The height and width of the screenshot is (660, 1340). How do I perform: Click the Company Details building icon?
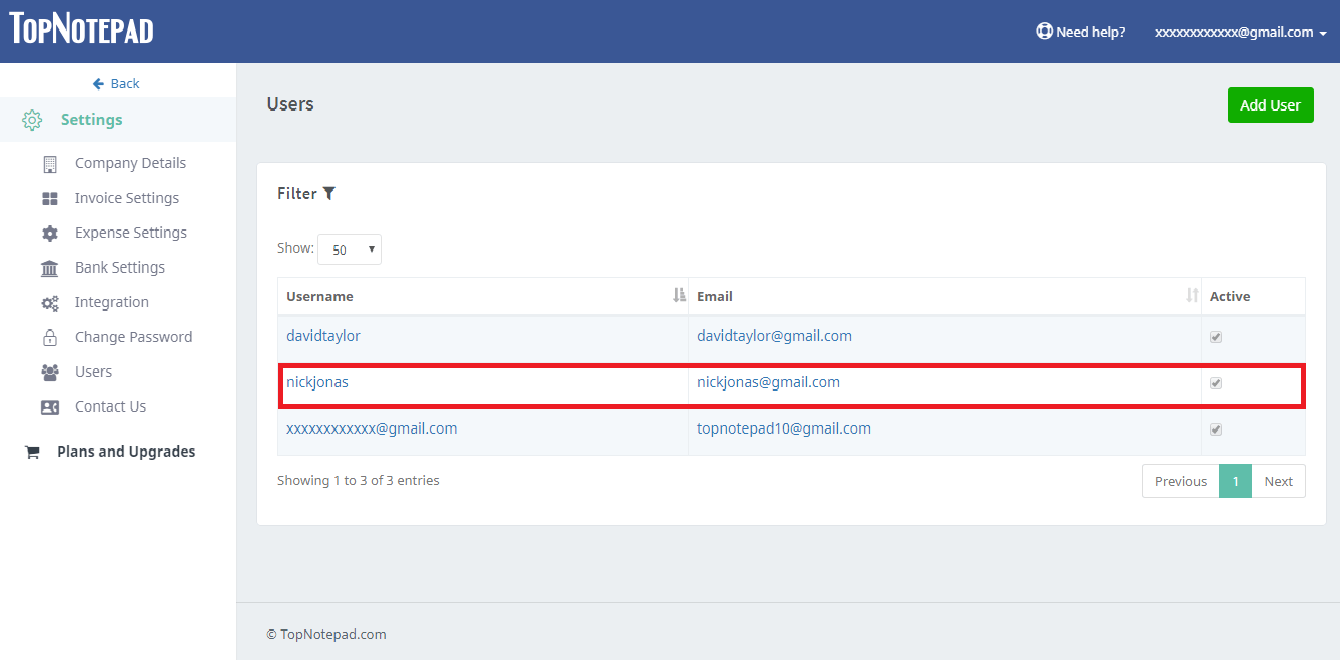[50, 164]
